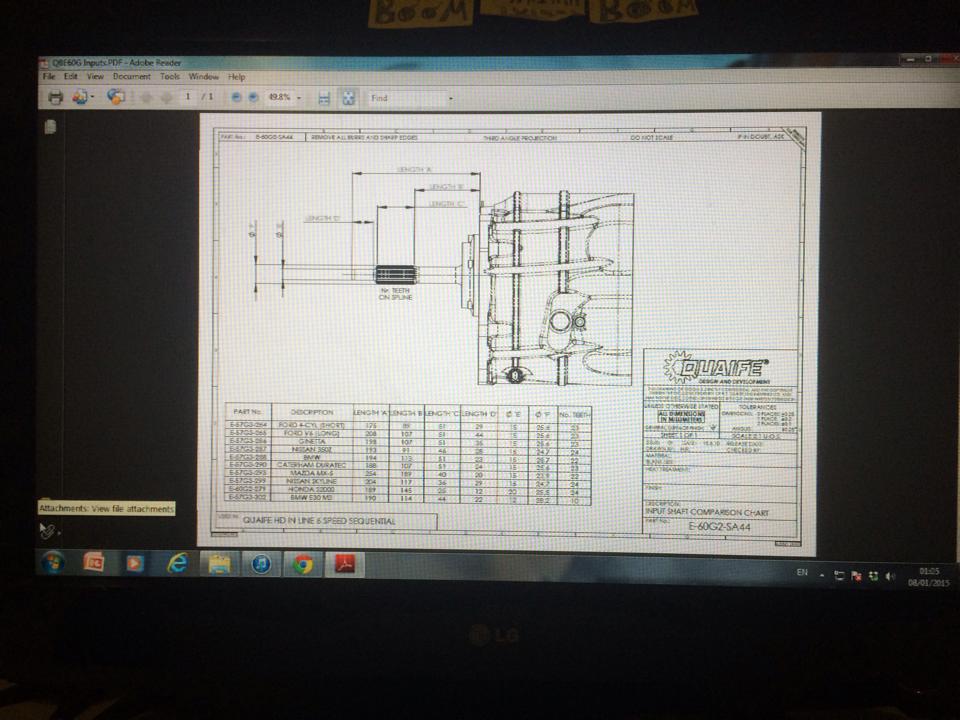Click the EN language indicator in tray

click(x=802, y=572)
